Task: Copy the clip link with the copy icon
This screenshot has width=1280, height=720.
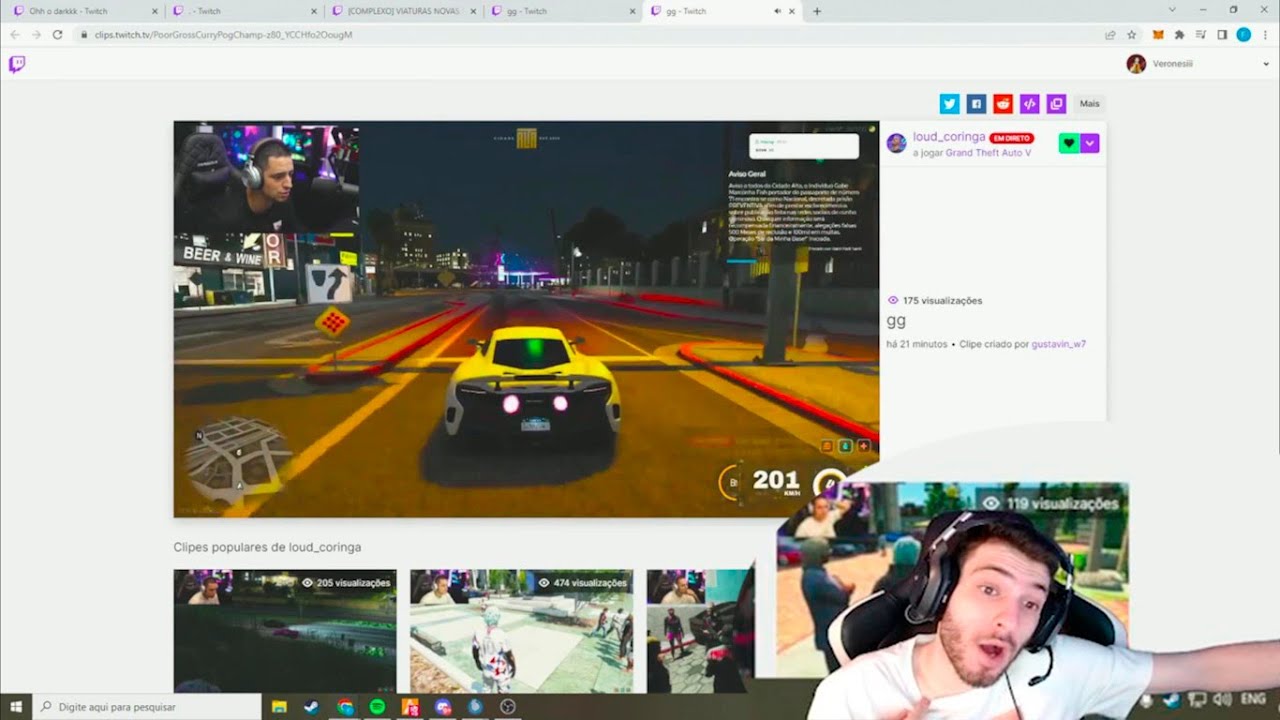Action: point(1056,104)
